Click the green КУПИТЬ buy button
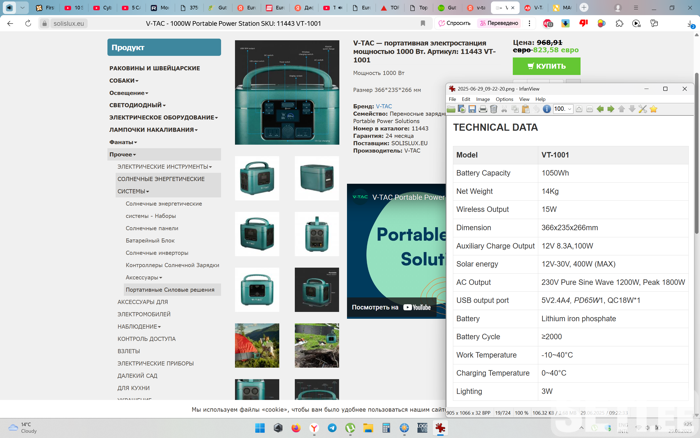 tap(546, 66)
